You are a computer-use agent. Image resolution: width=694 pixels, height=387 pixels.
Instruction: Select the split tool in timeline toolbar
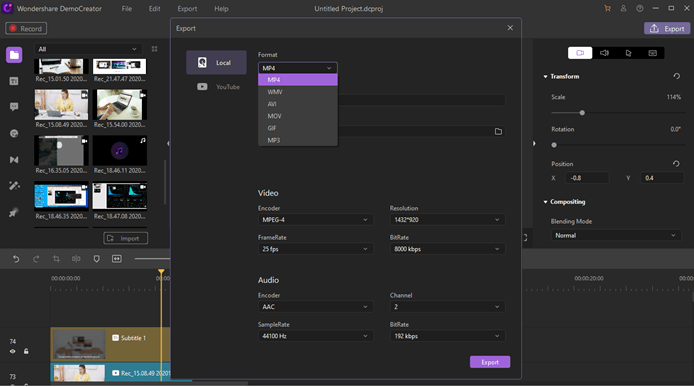76,259
